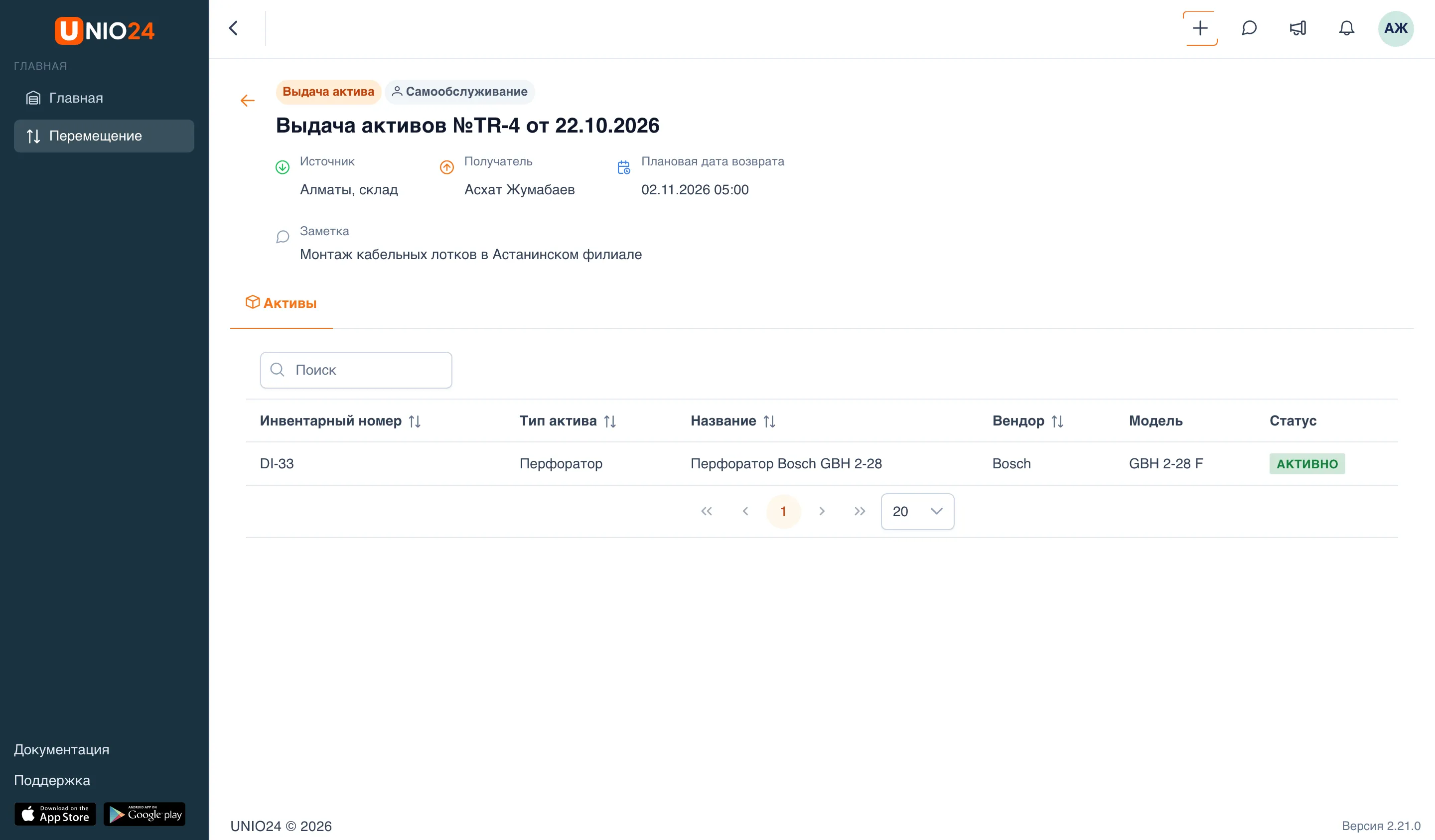The width and height of the screenshot is (1435, 840).
Task: Click the Алматы, склад source value
Action: pyautogui.click(x=348, y=190)
